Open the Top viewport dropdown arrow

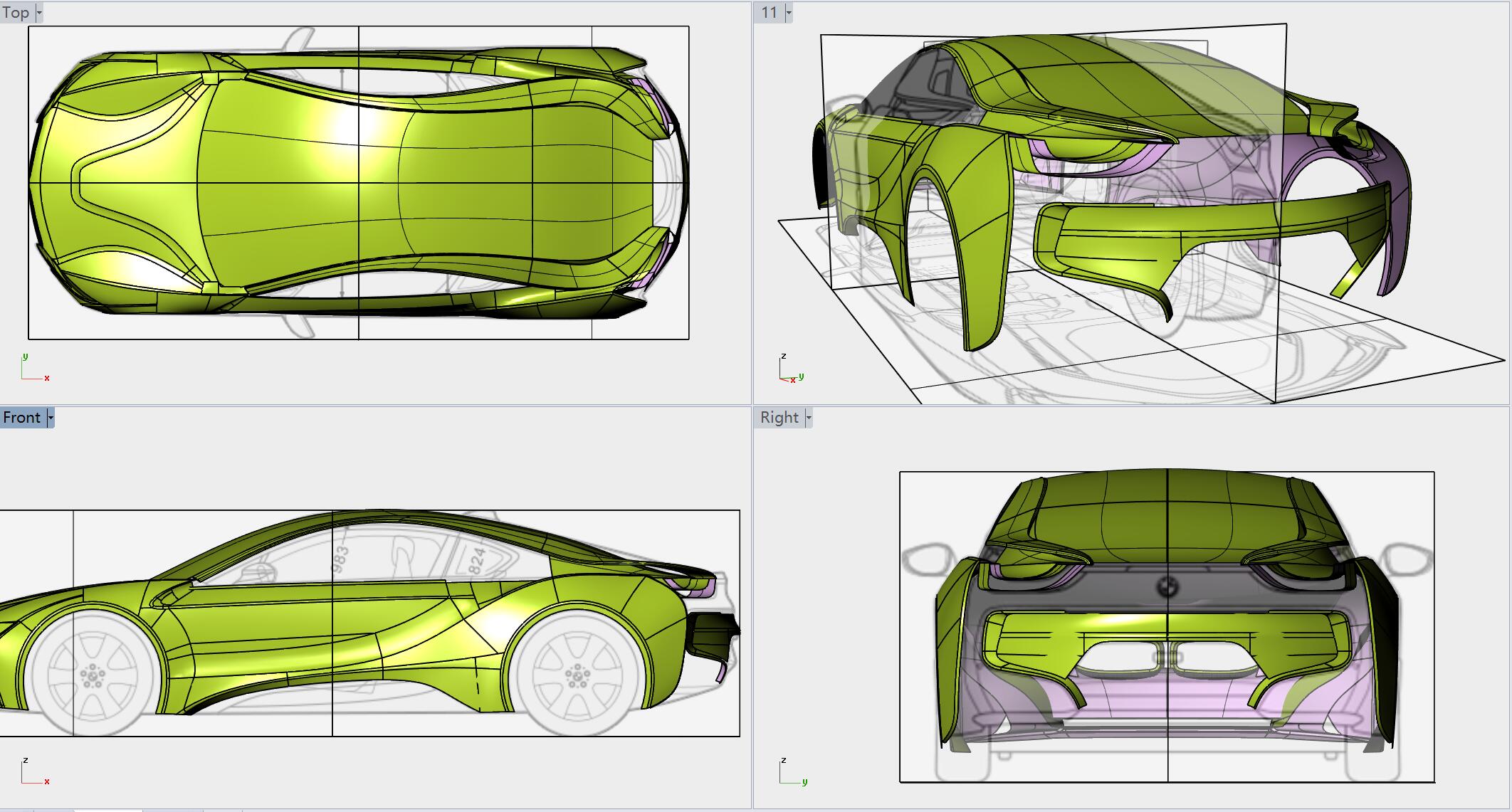point(39,13)
